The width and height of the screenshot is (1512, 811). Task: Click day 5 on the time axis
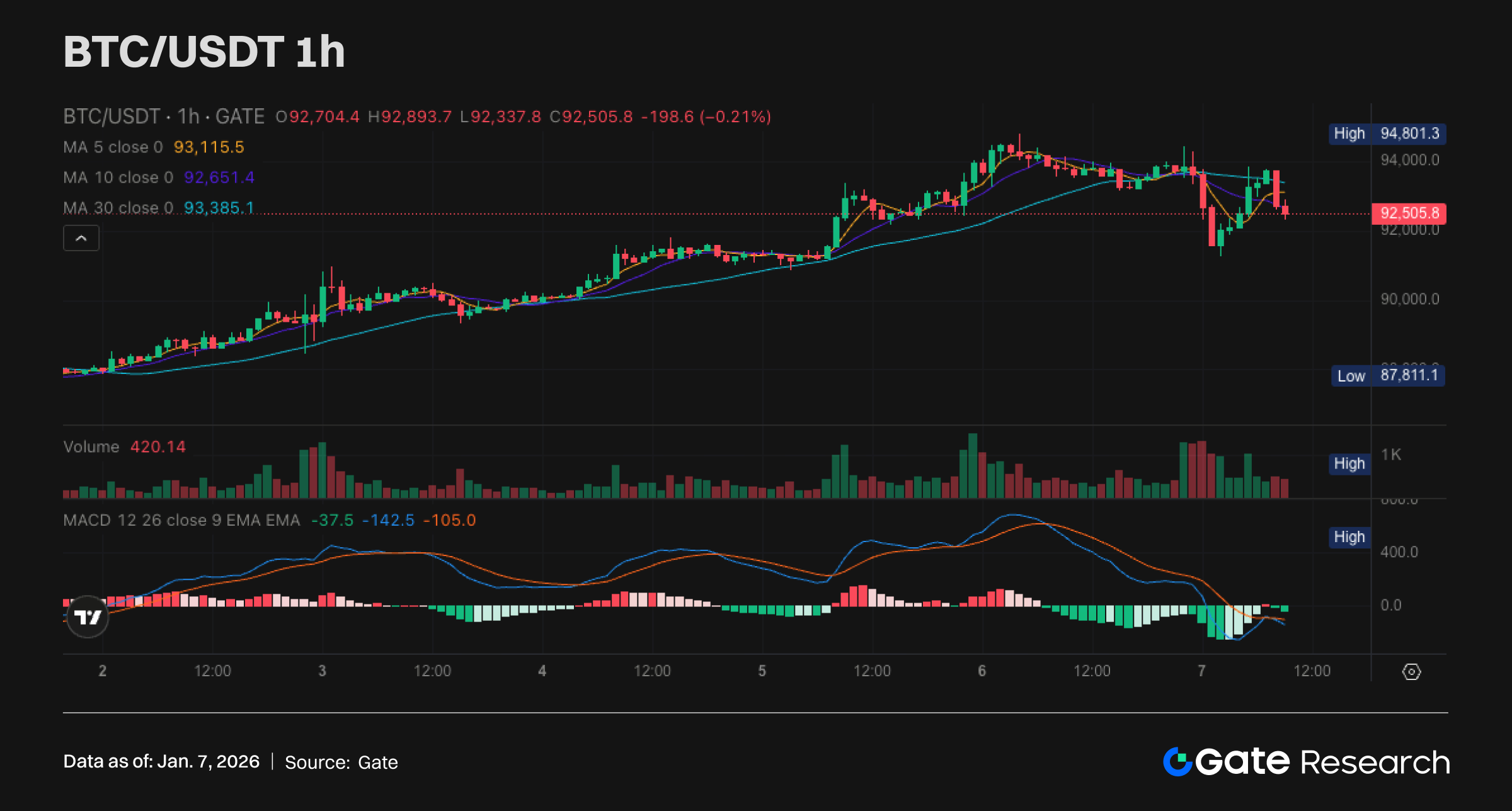click(762, 671)
